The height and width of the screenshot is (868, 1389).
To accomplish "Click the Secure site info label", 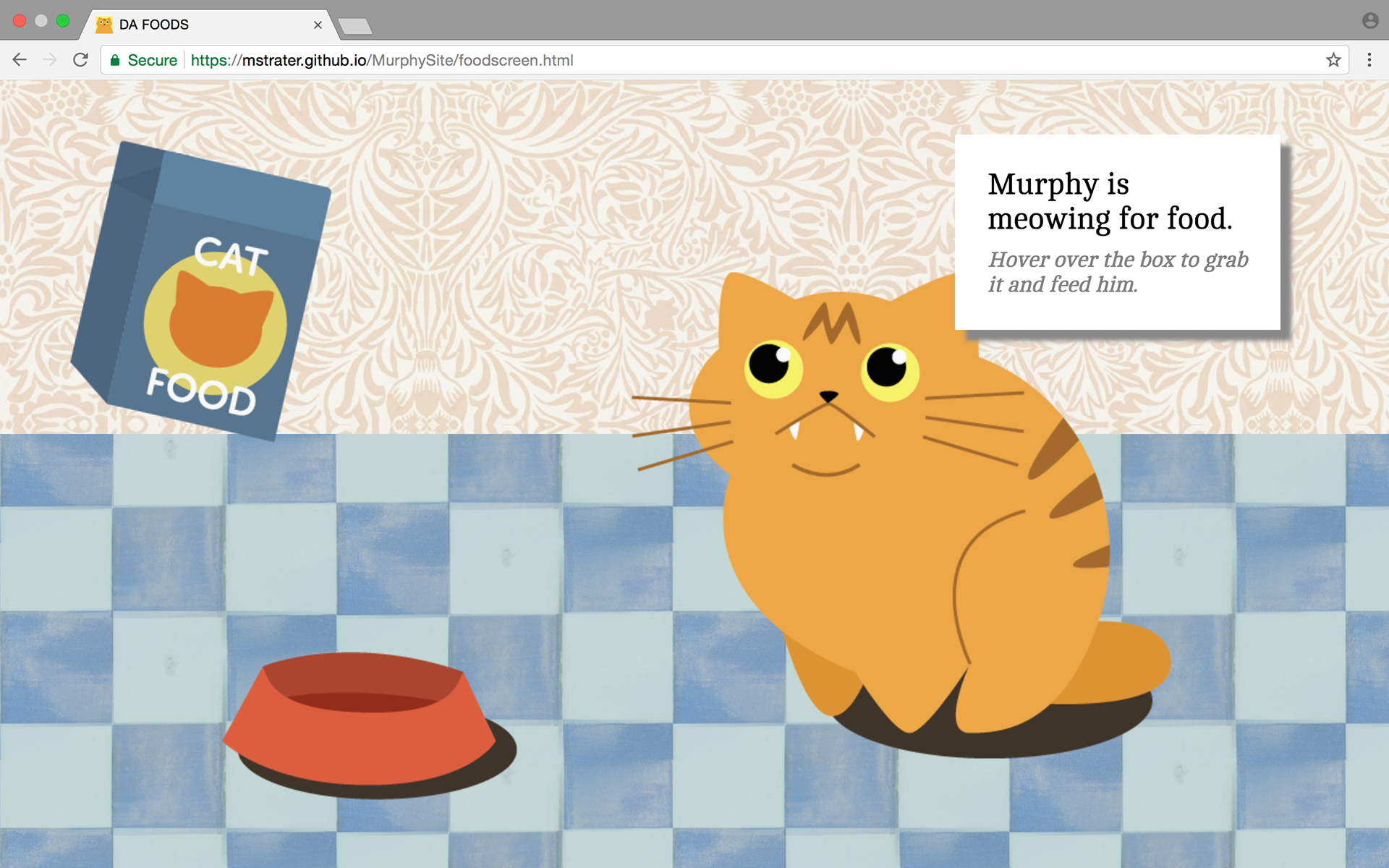I will (x=152, y=60).
